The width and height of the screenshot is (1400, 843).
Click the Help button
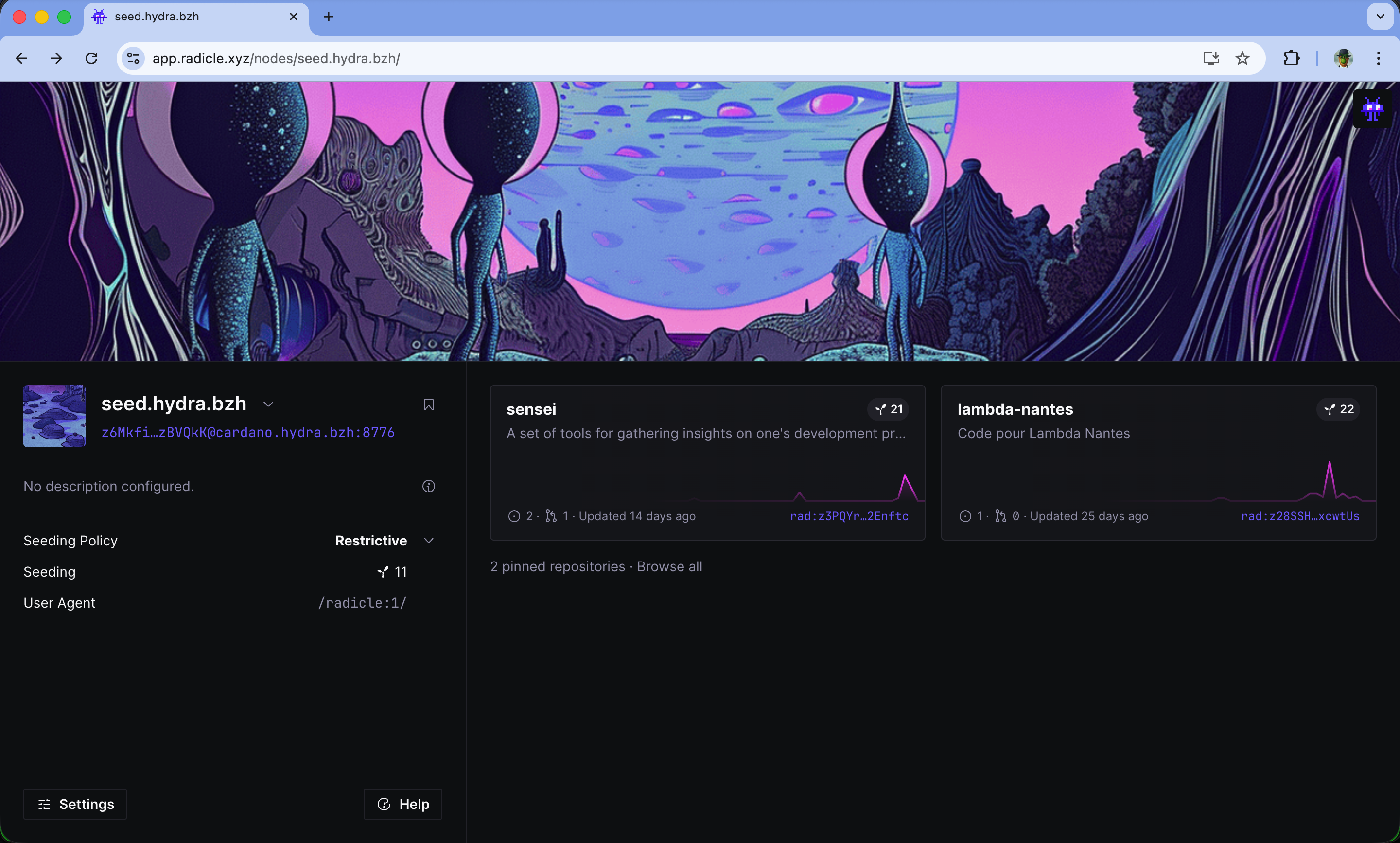pyautogui.click(x=402, y=804)
